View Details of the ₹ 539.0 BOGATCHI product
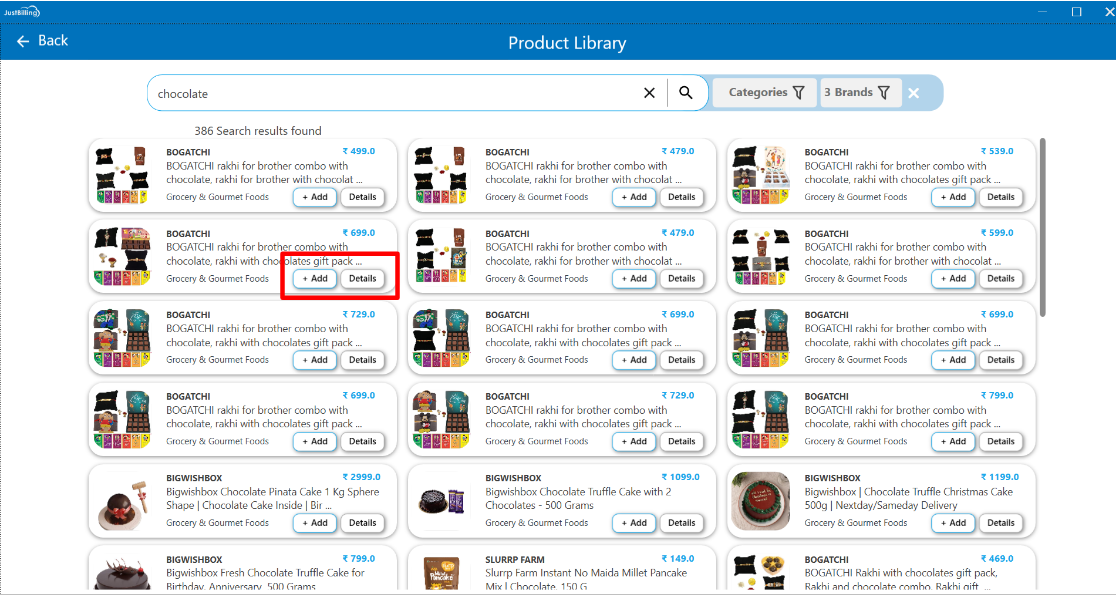1116x595 pixels. [x=1000, y=197]
